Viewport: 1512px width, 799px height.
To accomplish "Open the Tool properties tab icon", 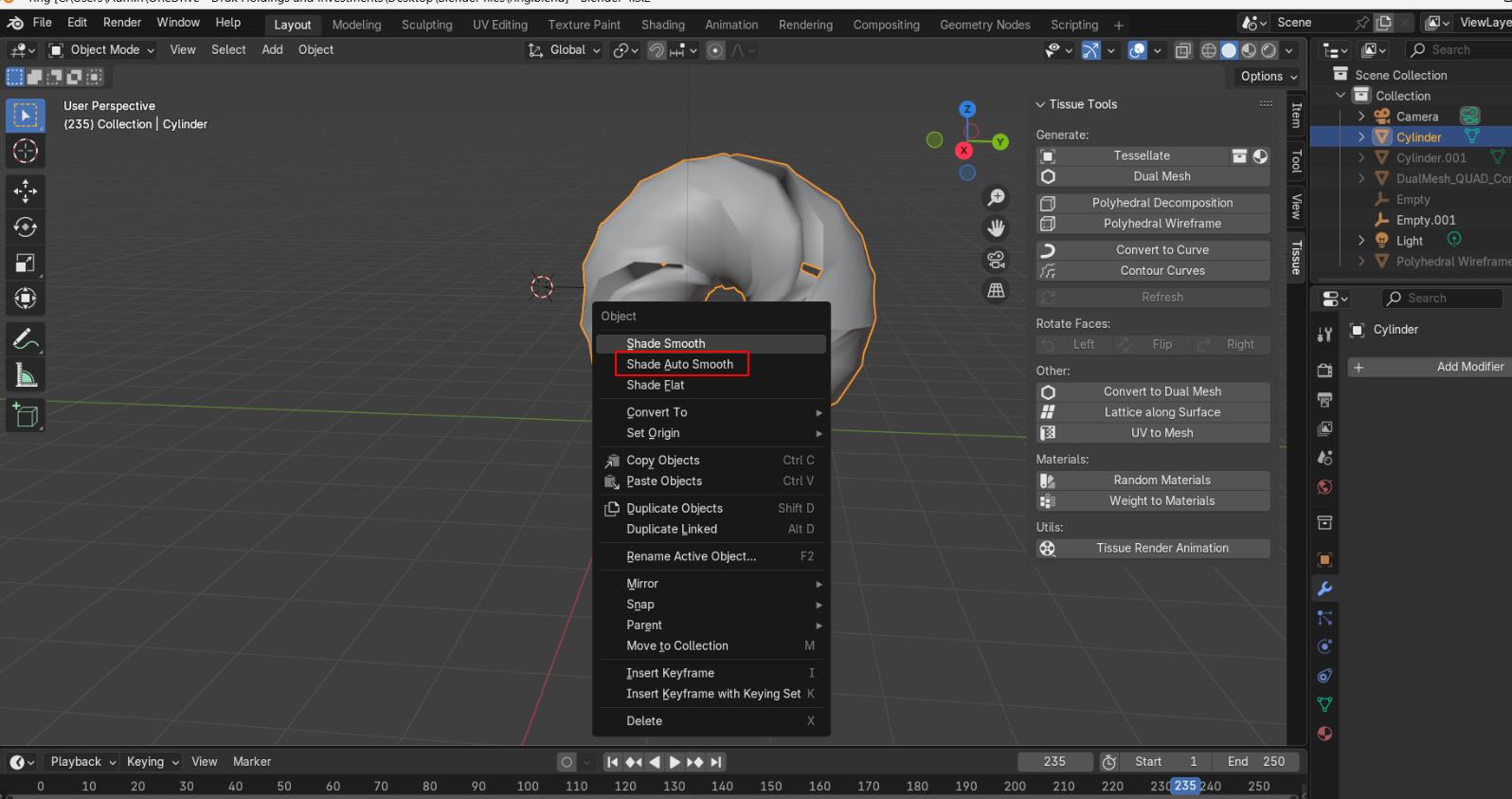I will (1325, 335).
